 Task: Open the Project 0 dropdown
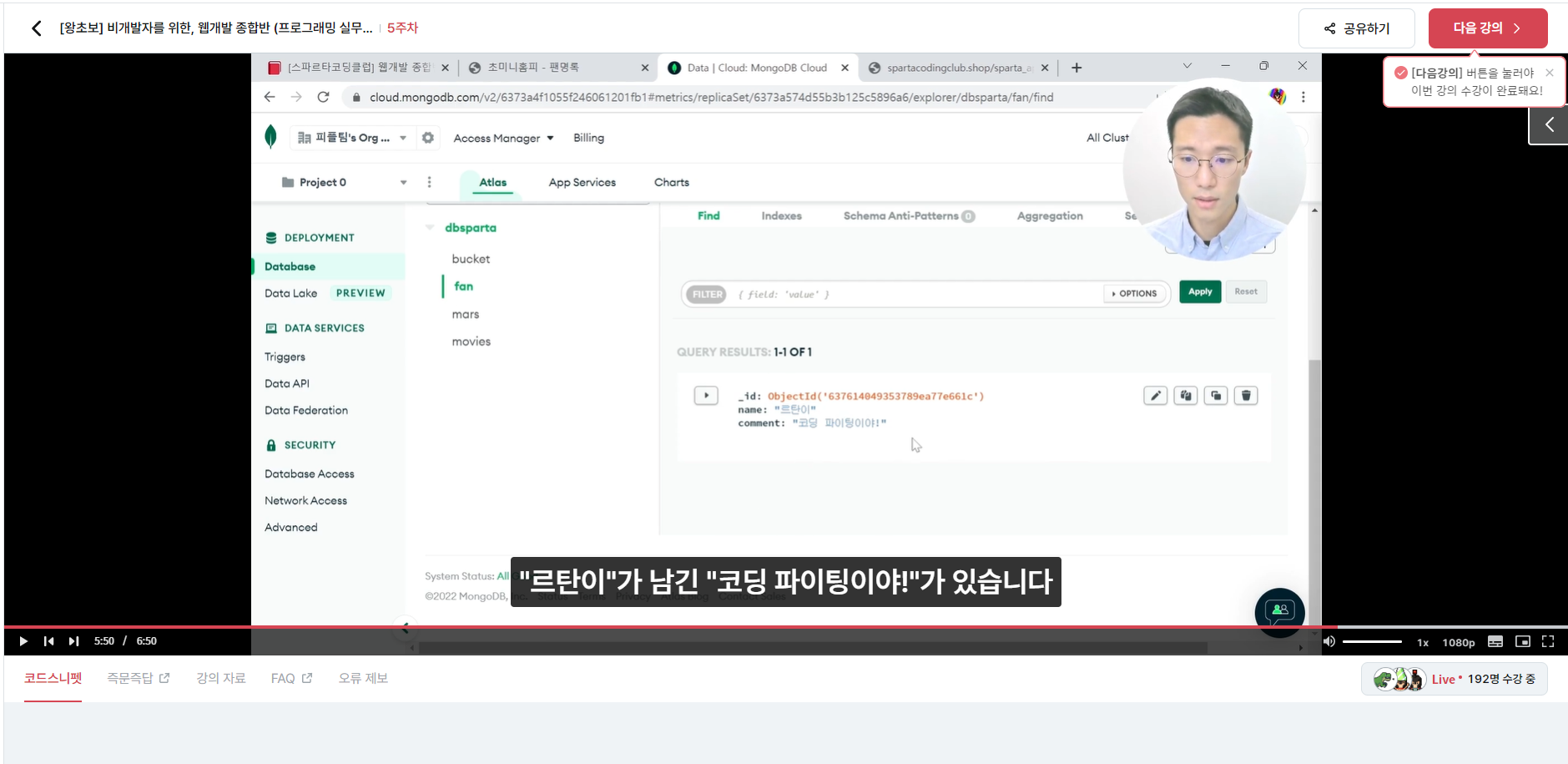click(x=344, y=182)
